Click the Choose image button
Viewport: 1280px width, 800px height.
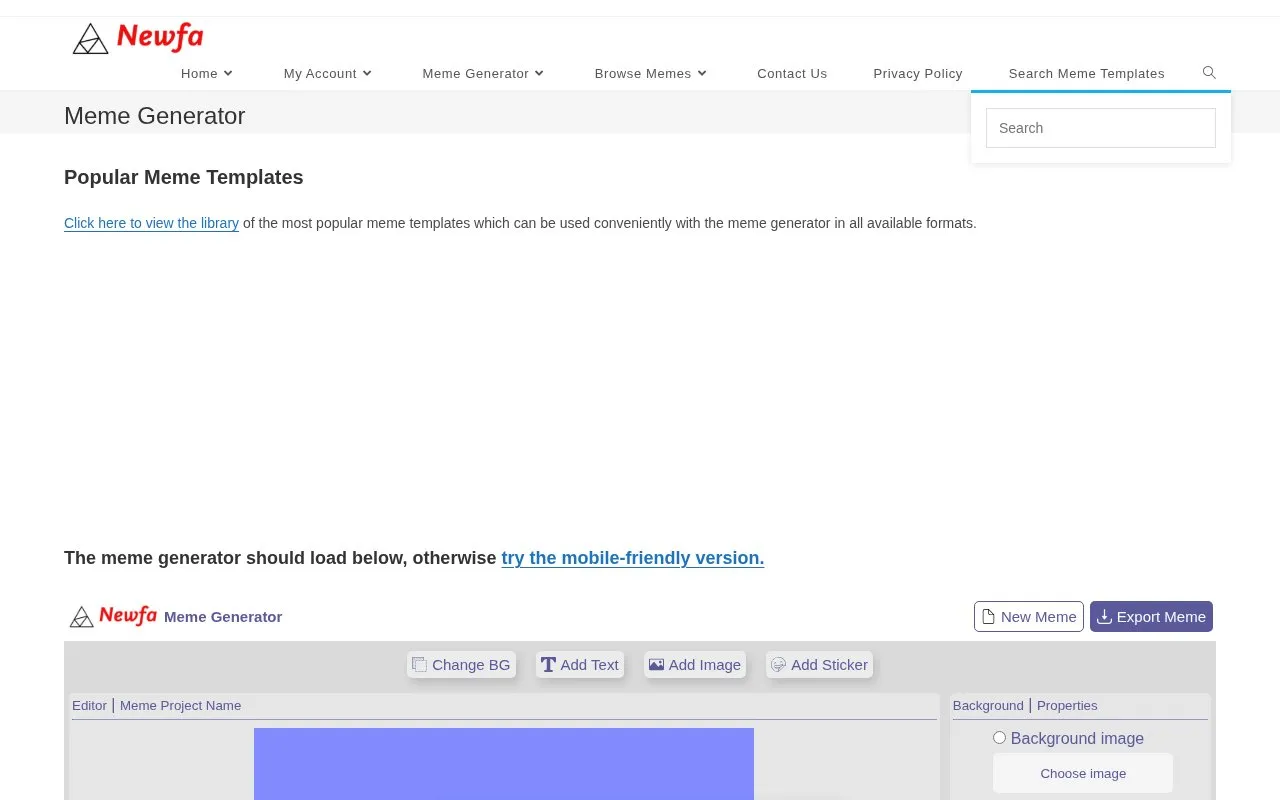1083,773
